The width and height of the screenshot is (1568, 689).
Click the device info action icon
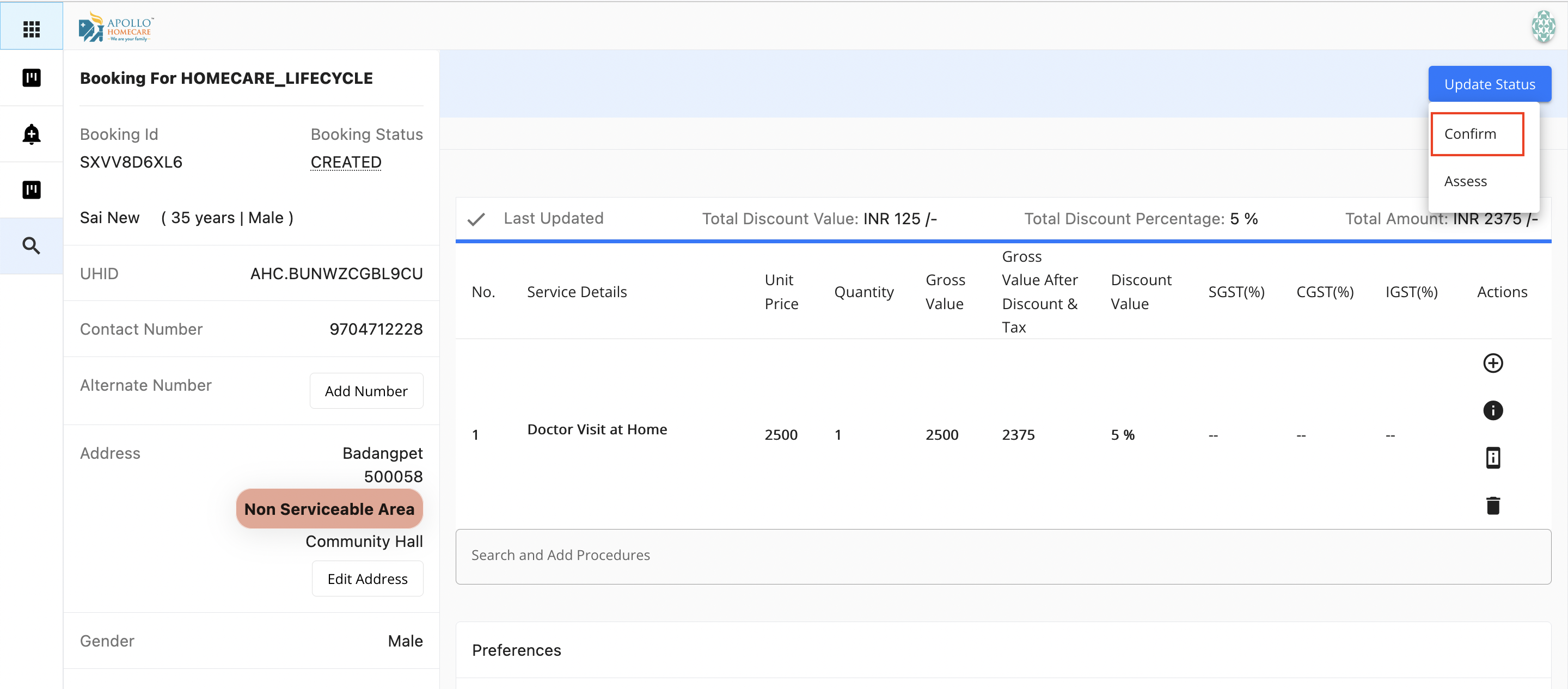coord(1492,458)
